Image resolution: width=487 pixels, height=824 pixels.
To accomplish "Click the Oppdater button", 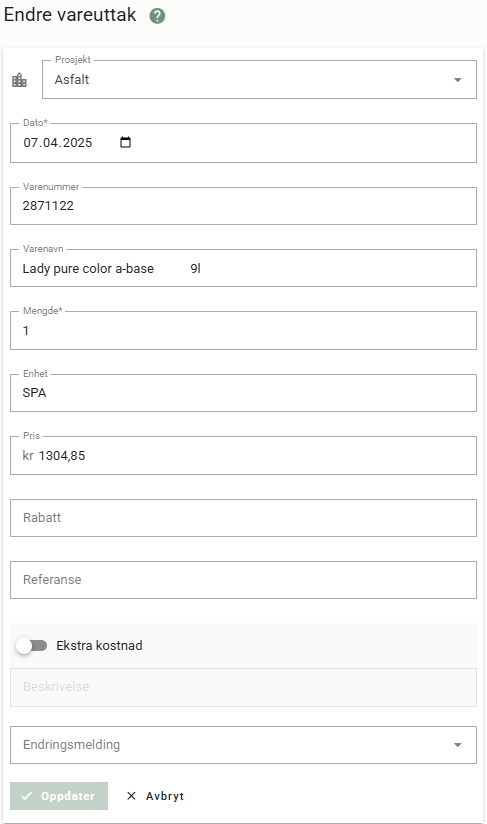I will coord(59,796).
